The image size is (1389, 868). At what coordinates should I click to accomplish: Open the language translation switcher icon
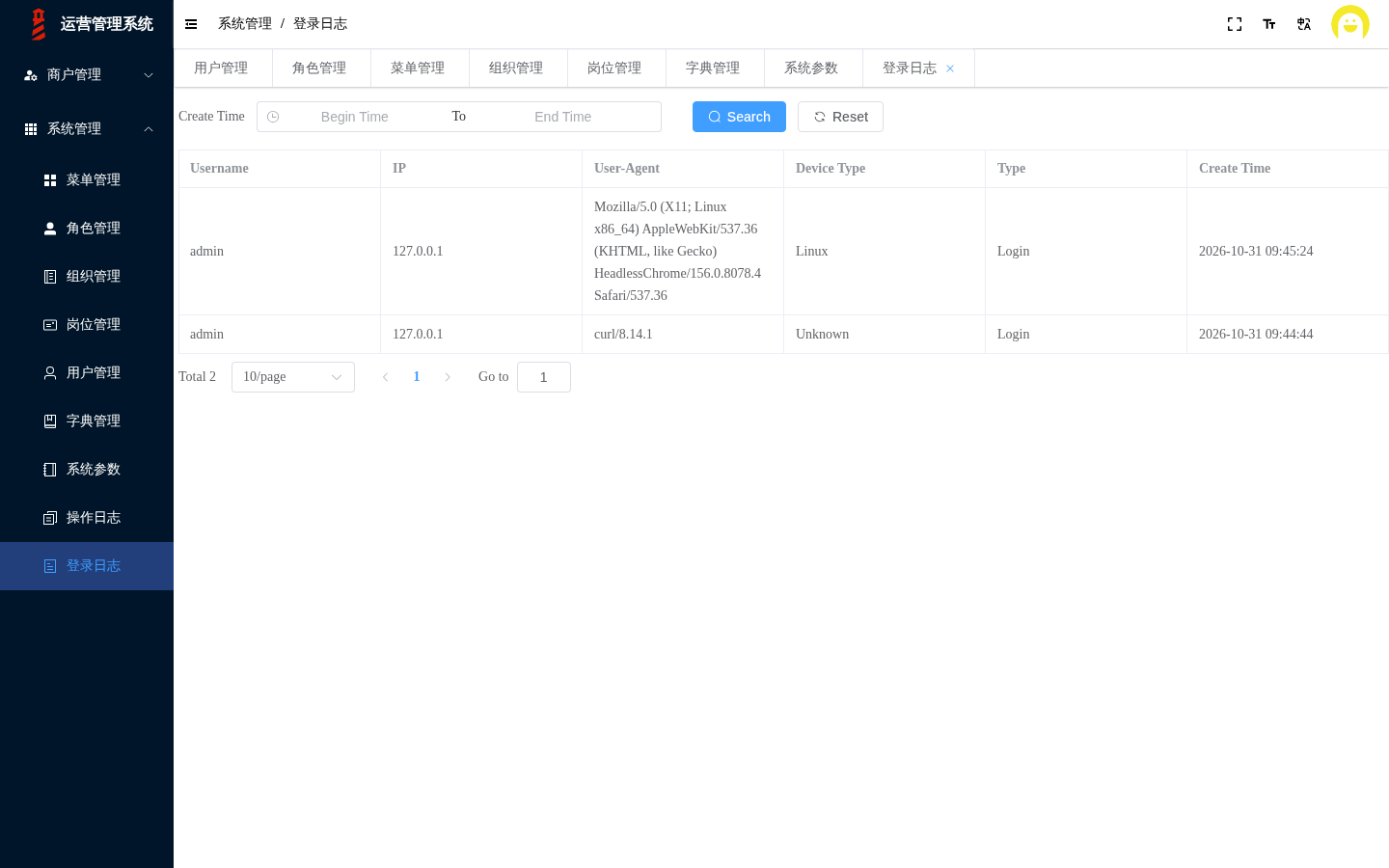pos(1304,24)
